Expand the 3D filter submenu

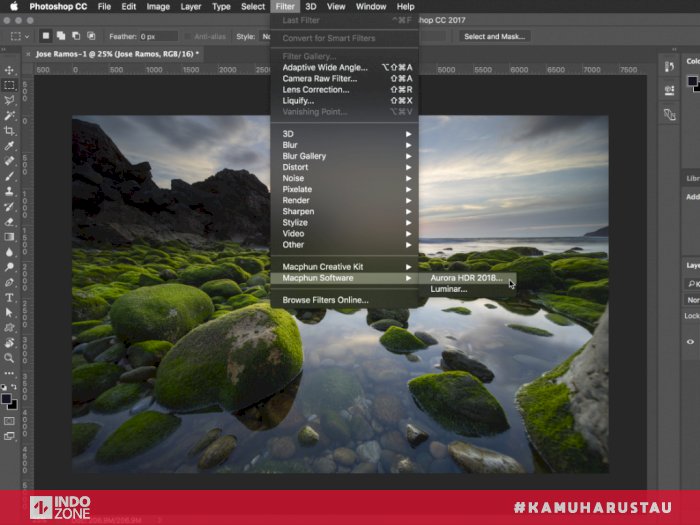[345, 134]
